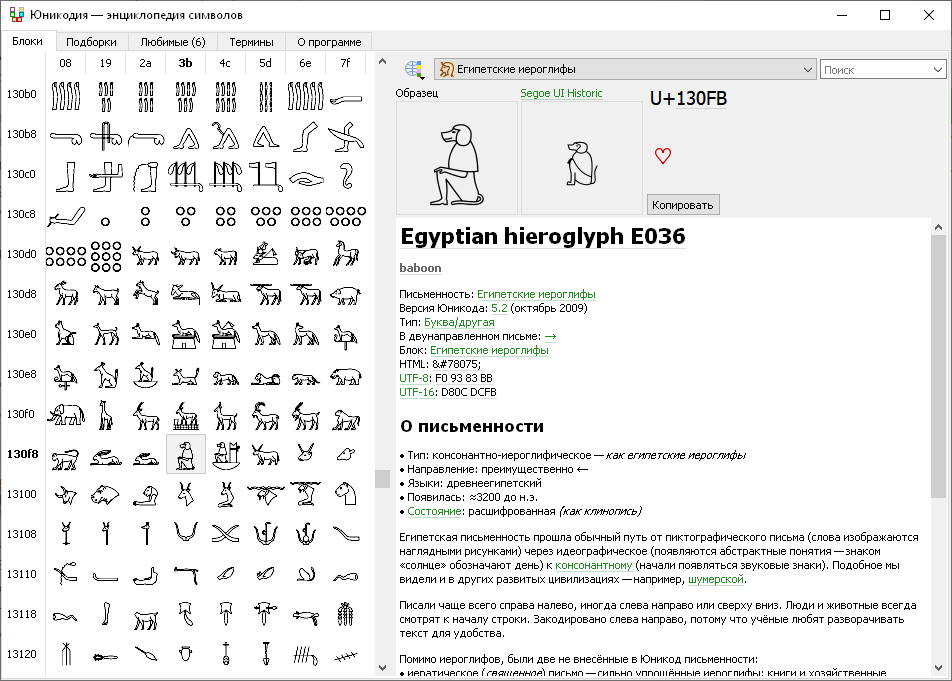The height and width of the screenshot is (681, 952).
Task: Click the консонантному link in description
Action: (593, 565)
